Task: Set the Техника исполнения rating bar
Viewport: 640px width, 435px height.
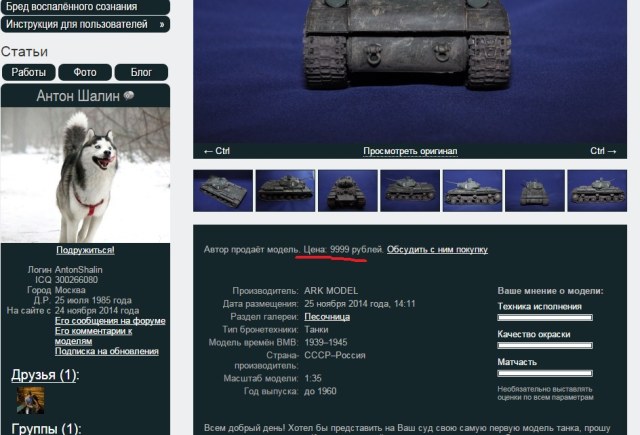Action: click(545, 317)
